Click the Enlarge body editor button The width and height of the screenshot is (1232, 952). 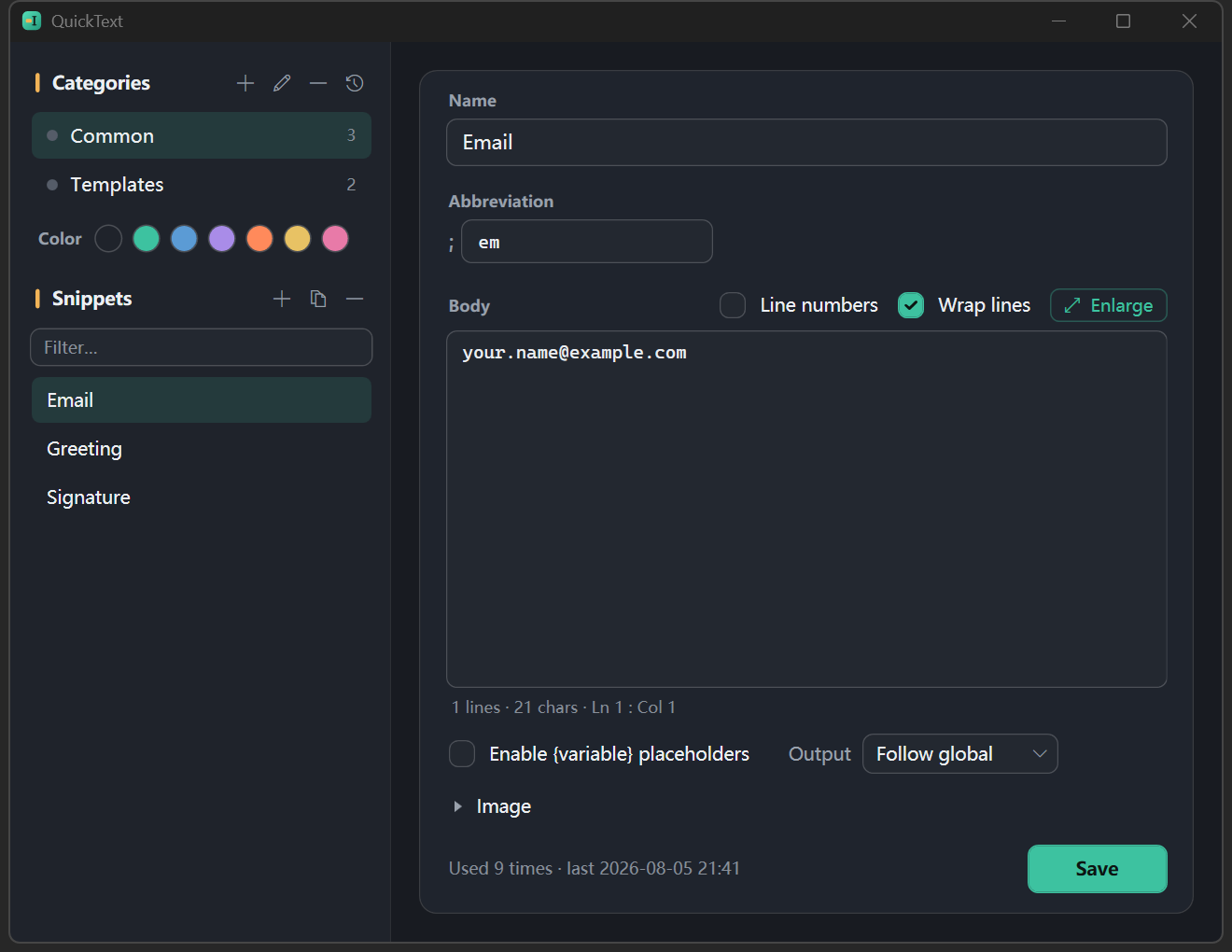1109,305
